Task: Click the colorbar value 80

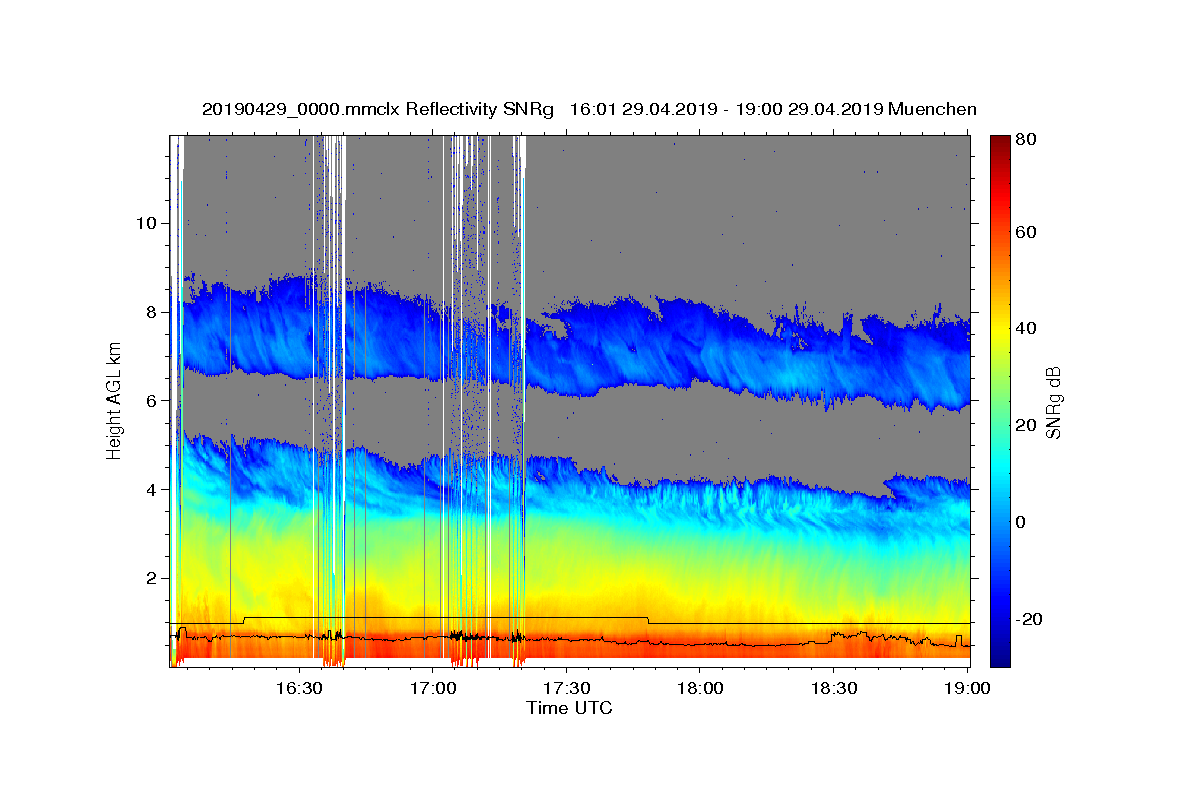Action: (1027, 139)
